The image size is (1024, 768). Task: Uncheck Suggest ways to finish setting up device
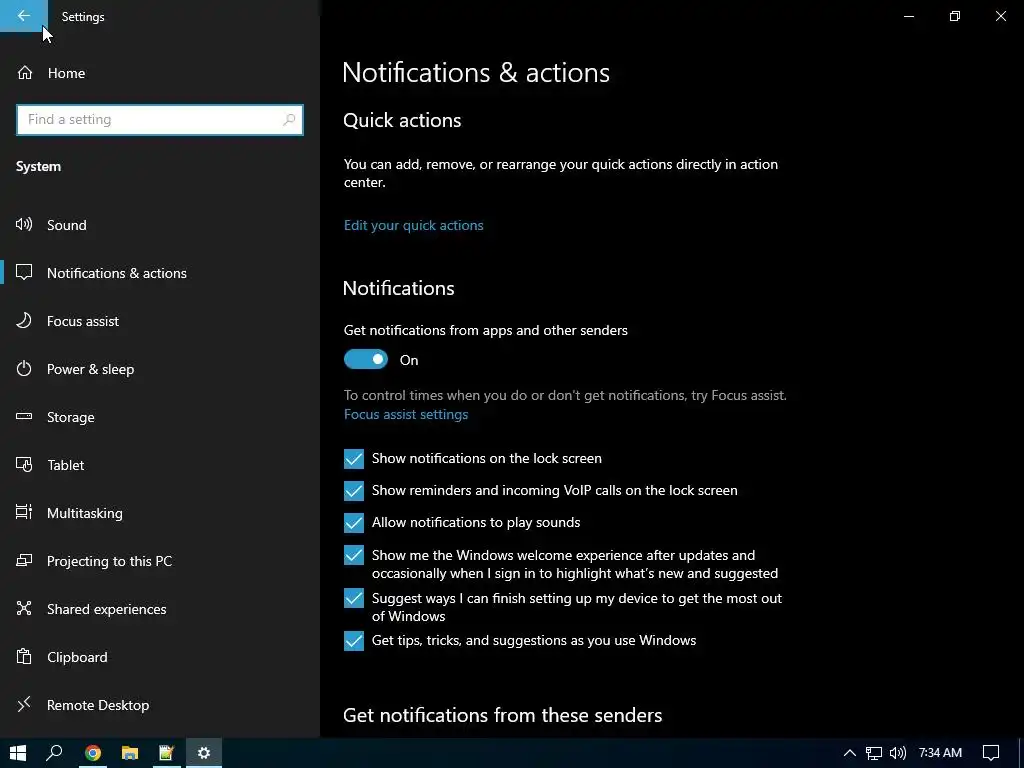click(354, 598)
